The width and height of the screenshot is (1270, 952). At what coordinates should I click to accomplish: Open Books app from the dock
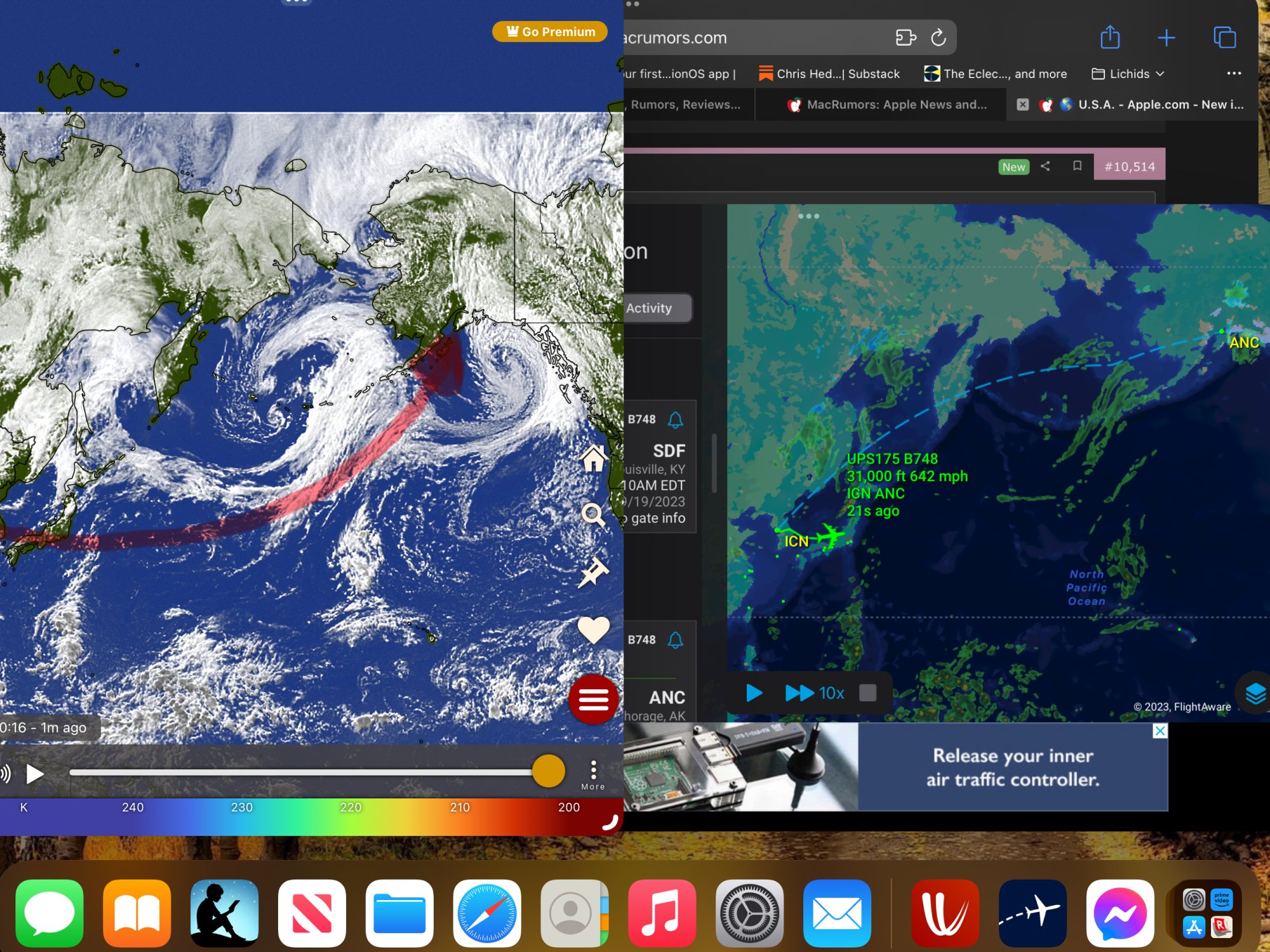point(137,913)
